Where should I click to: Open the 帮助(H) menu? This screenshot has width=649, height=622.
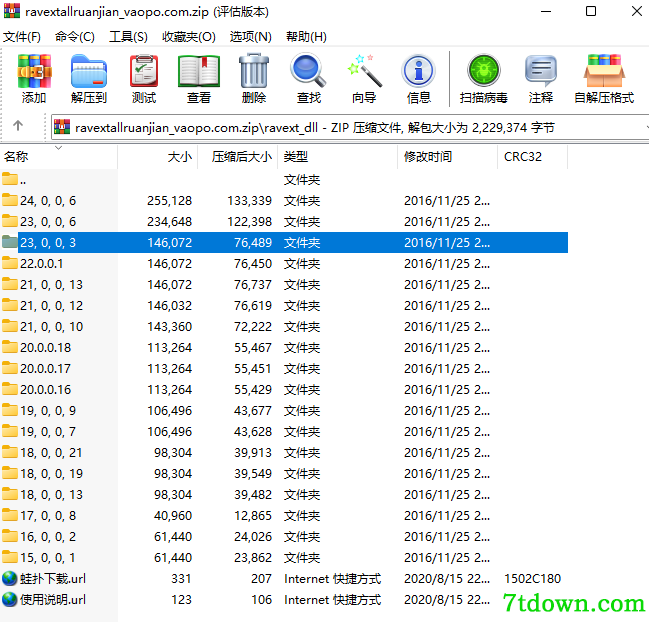coord(306,37)
